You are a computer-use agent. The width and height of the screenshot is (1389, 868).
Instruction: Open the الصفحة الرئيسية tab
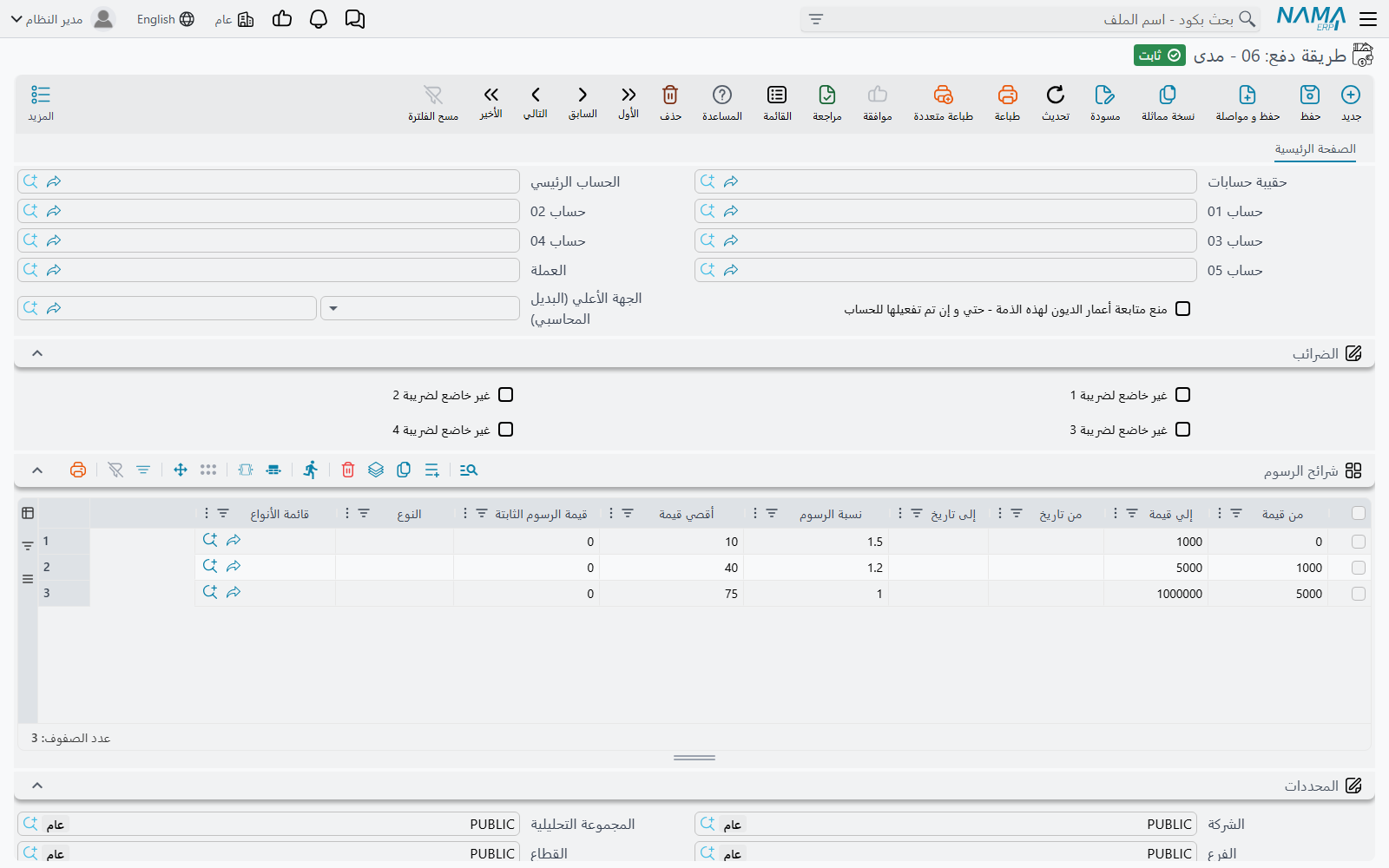1315,149
